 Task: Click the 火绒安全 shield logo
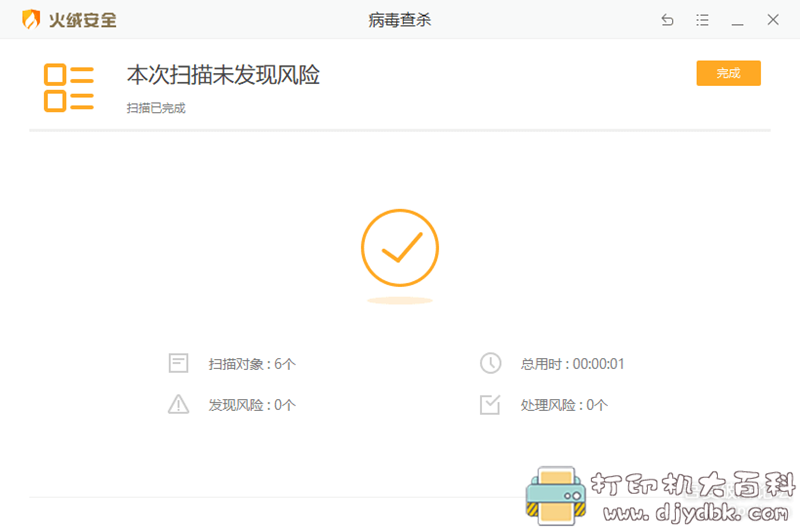tap(32, 20)
